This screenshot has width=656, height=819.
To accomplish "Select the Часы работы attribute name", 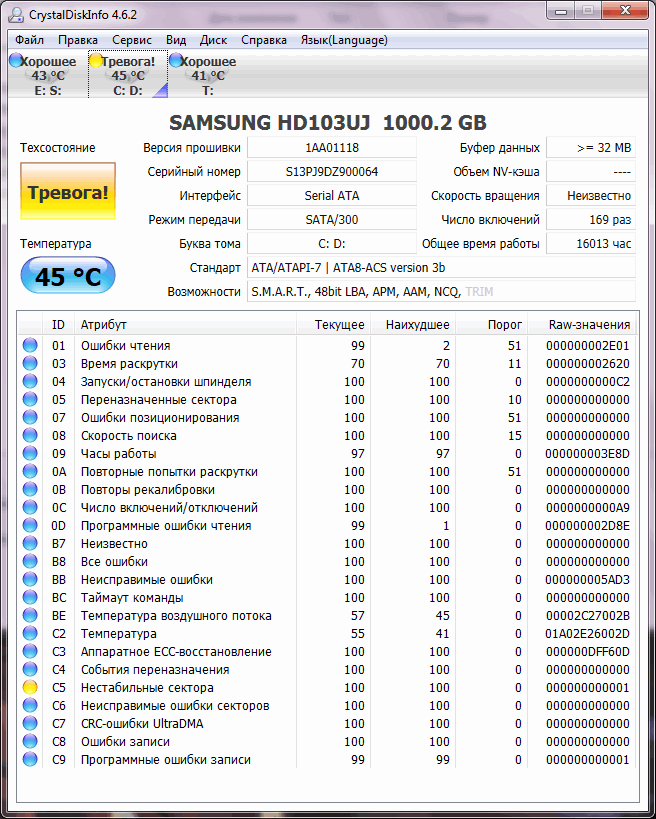I will click(x=119, y=454).
